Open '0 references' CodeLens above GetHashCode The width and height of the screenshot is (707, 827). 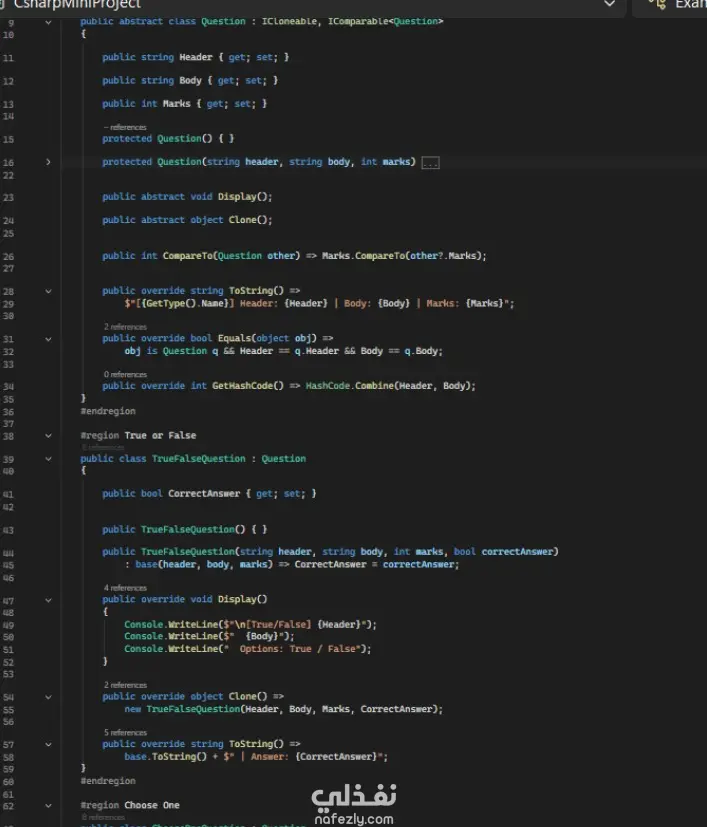(126, 374)
